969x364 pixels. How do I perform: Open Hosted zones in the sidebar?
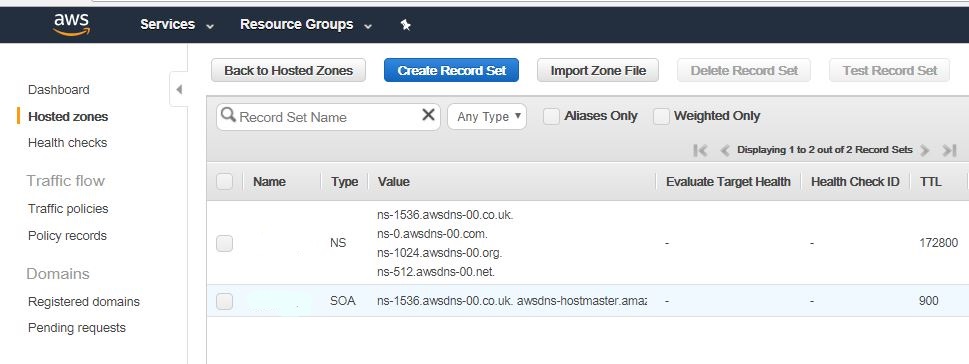(x=68, y=116)
